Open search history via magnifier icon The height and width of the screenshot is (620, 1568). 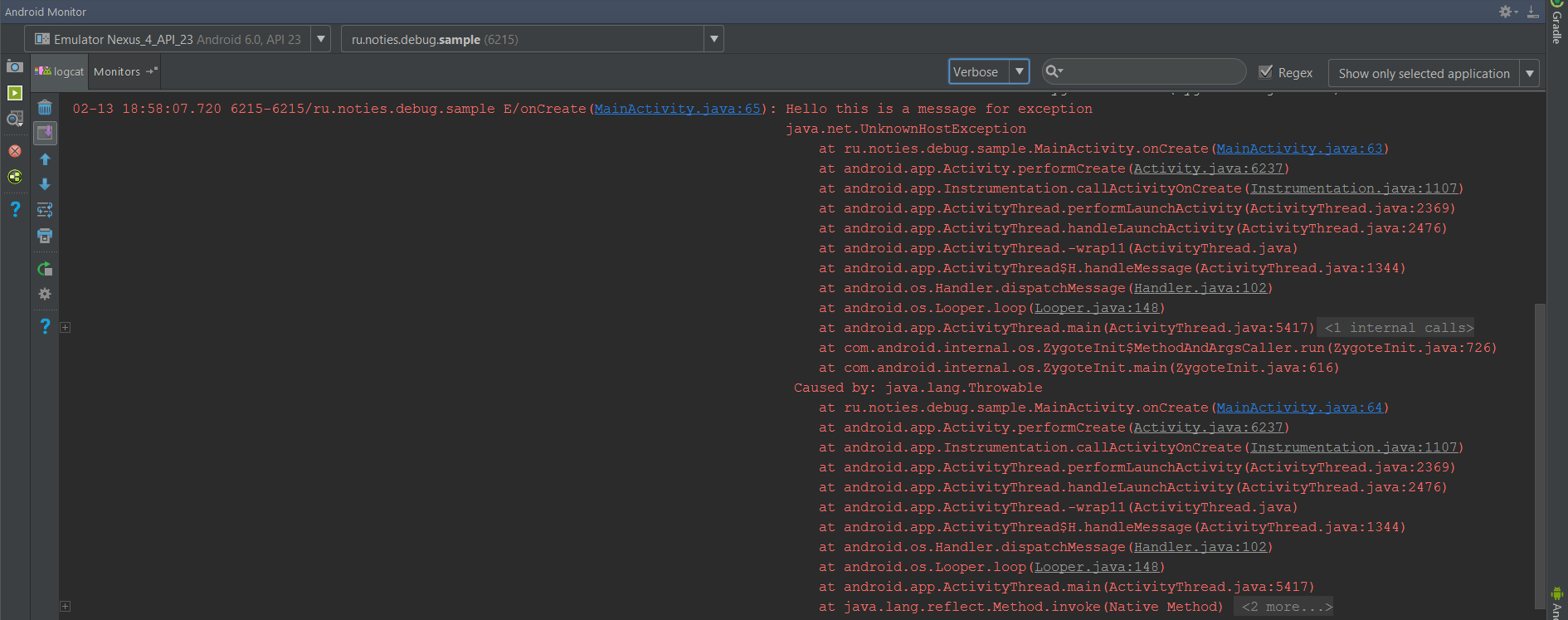coord(1054,71)
